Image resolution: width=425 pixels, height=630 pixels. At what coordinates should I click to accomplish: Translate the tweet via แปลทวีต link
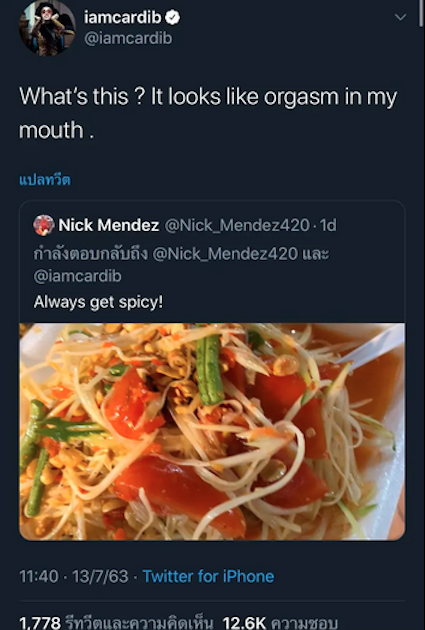tap(45, 180)
